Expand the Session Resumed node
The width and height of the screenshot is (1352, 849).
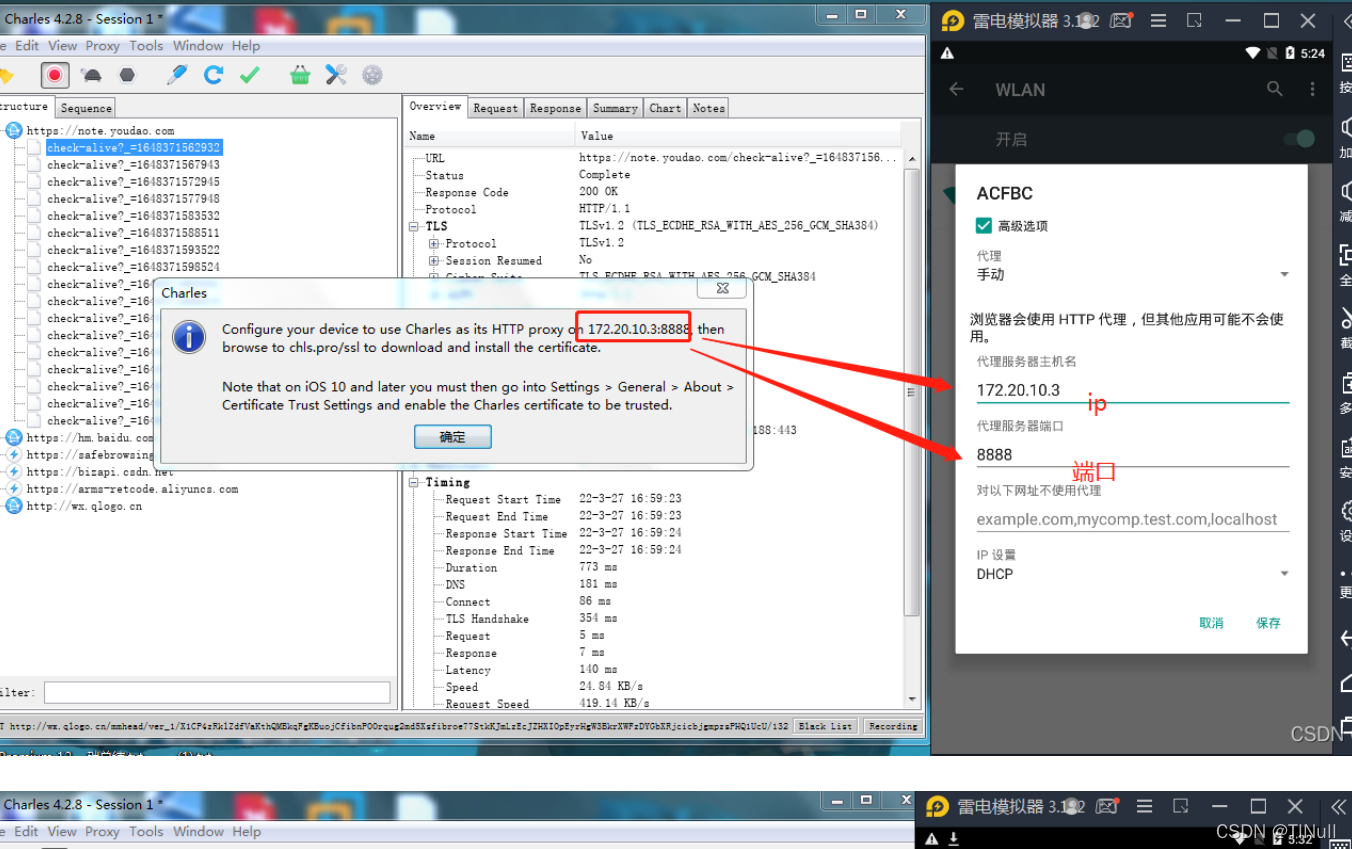434,261
